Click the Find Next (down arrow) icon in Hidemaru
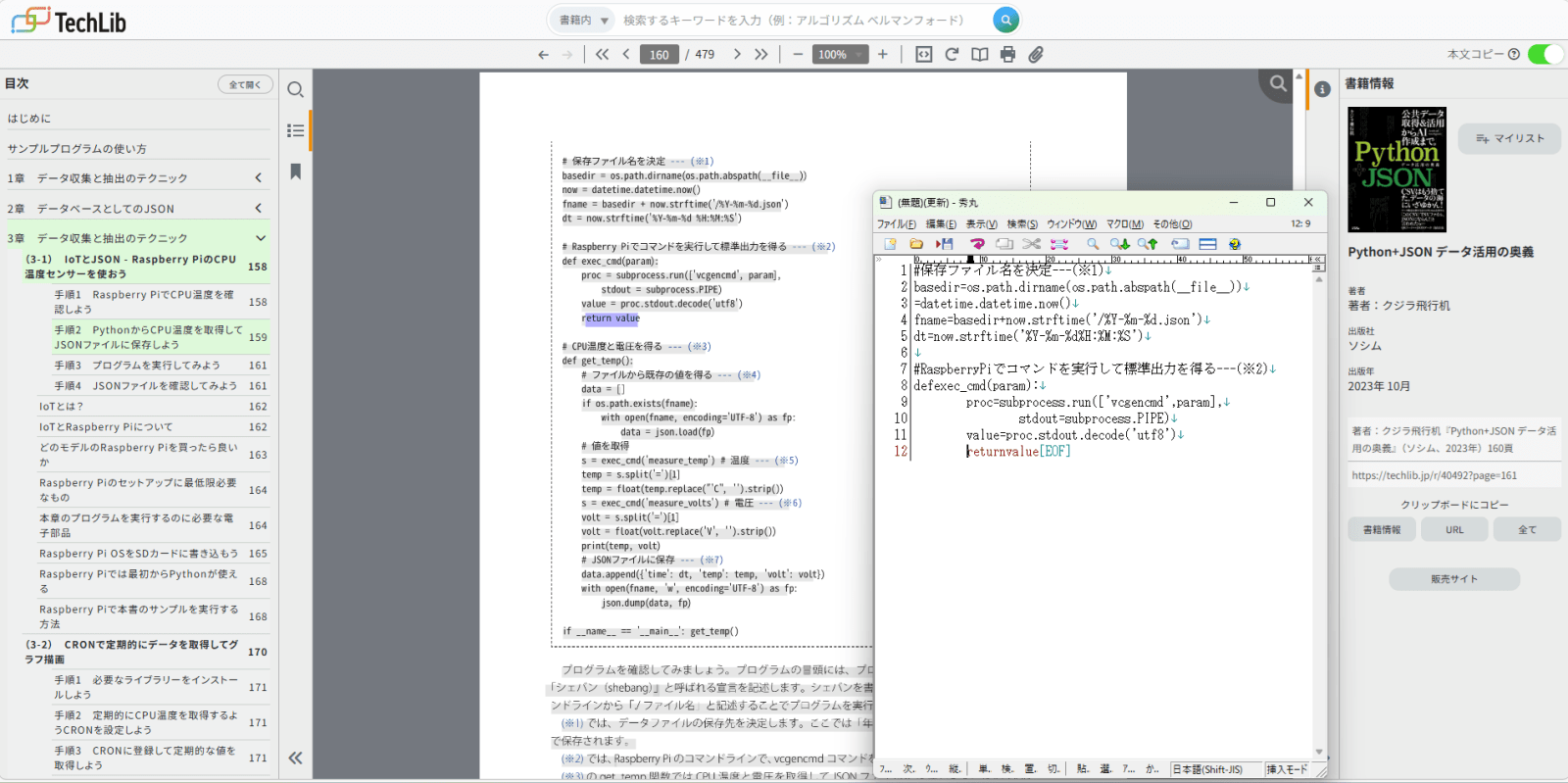The image size is (1568, 783). (1119, 244)
